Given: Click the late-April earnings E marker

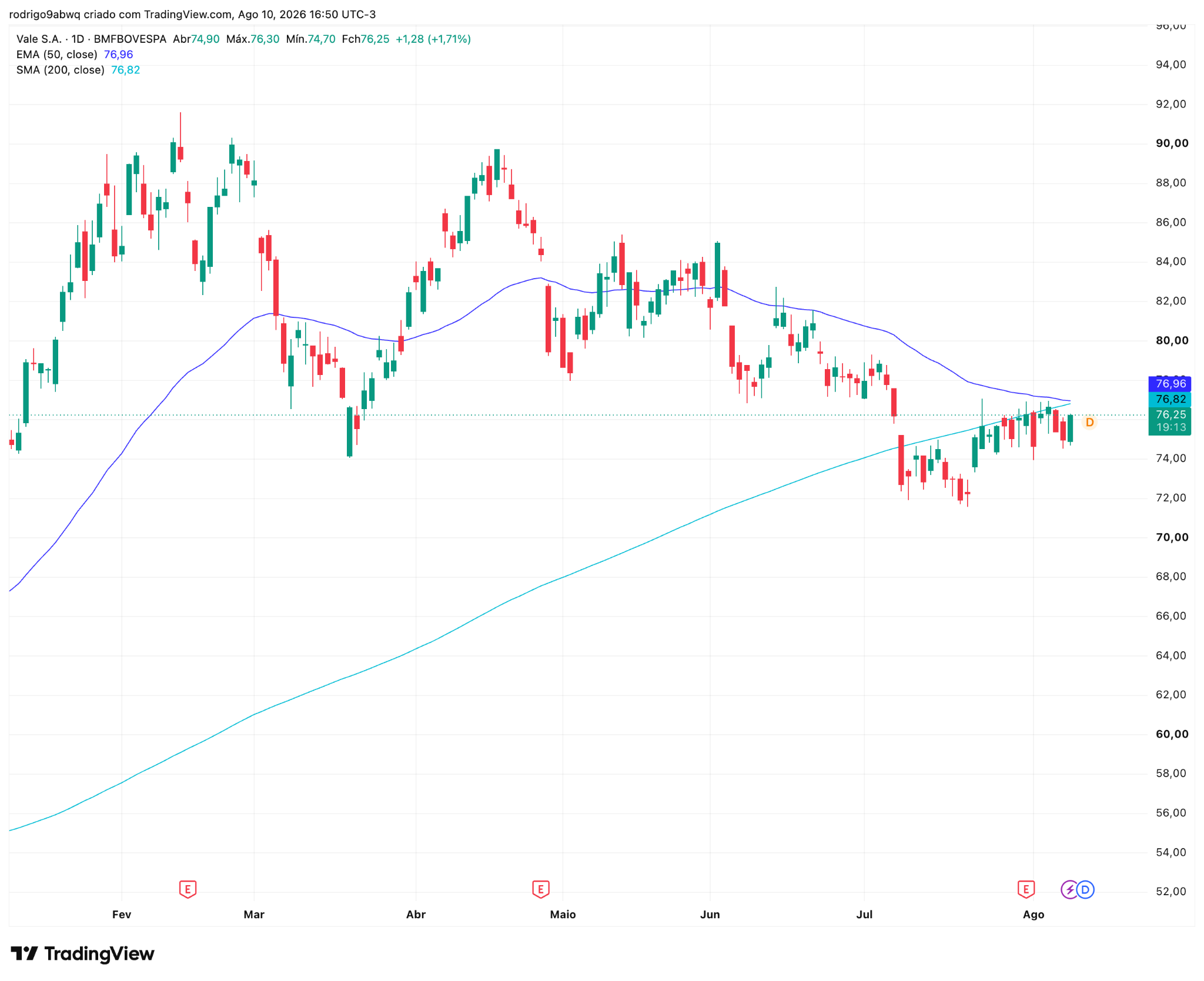Looking at the screenshot, I should [540, 889].
